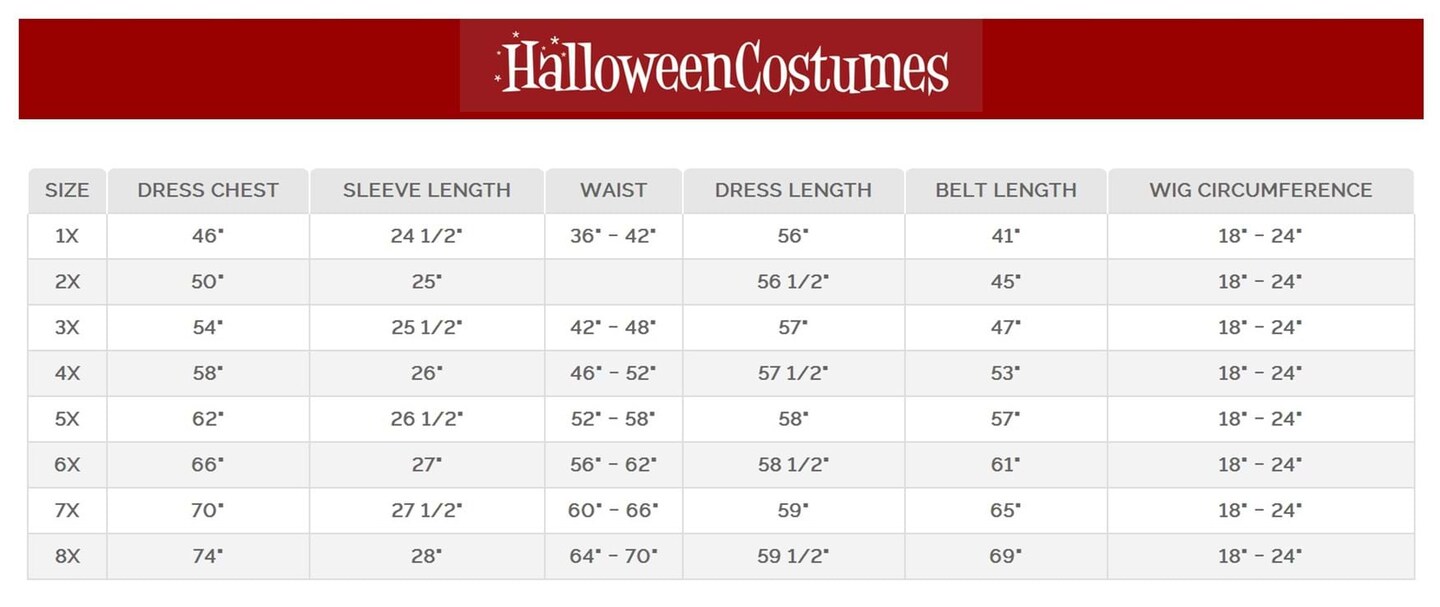Viewport: 1440px width, 607px height.
Task: Select the 58 1/2" dress length cell
Action: click(793, 465)
